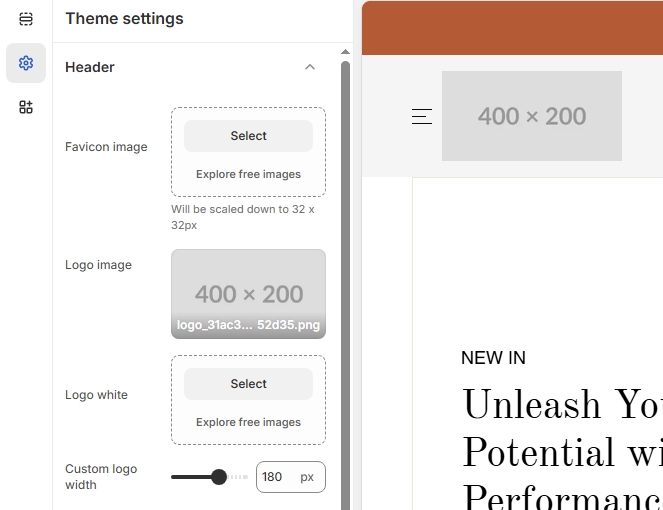This screenshot has width=663, height=510.
Task: Click the Theme settings panel title
Action: tap(124, 19)
